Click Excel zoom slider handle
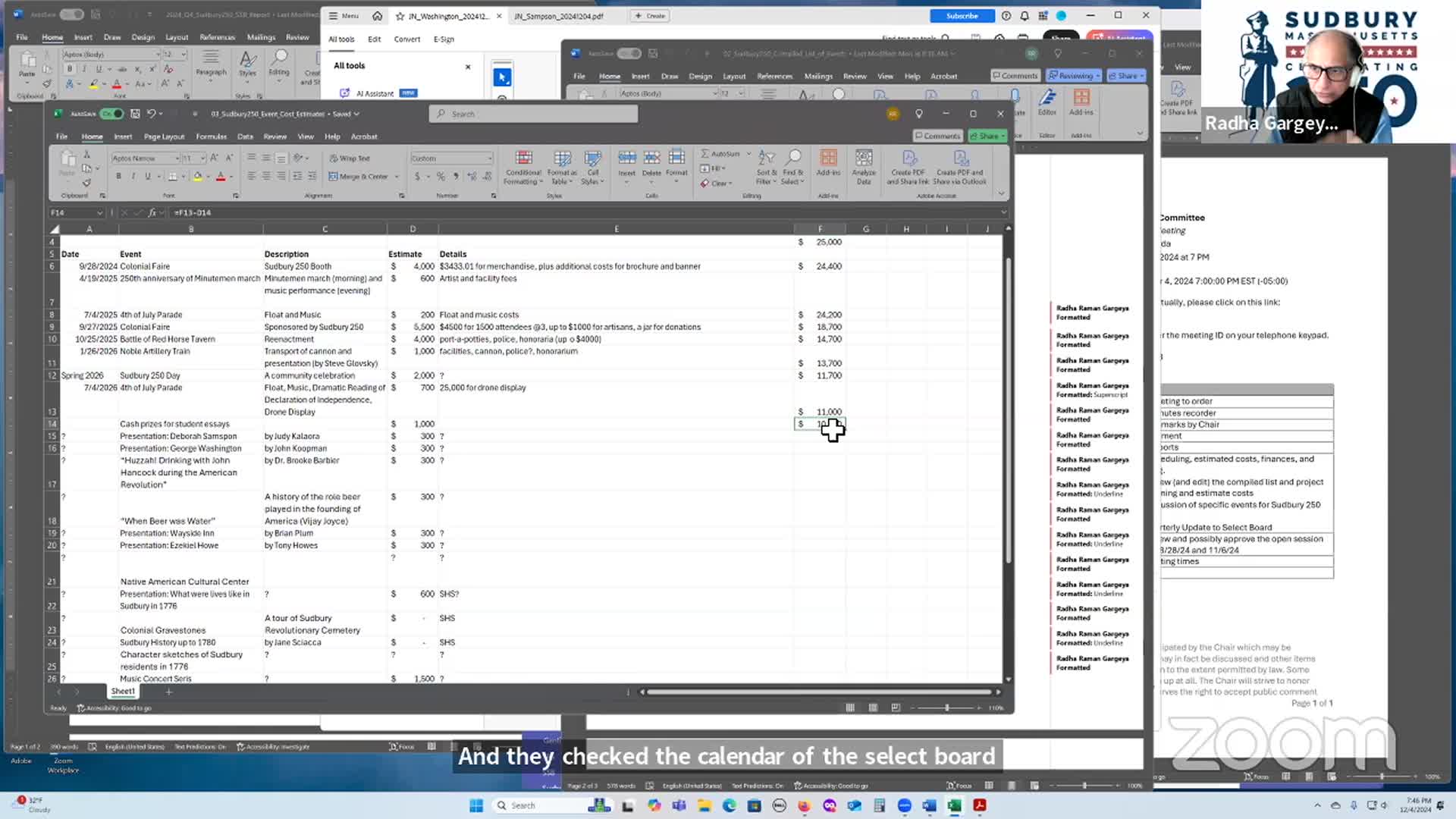The width and height of the screenshot is (1456, 819). [946, 708]
